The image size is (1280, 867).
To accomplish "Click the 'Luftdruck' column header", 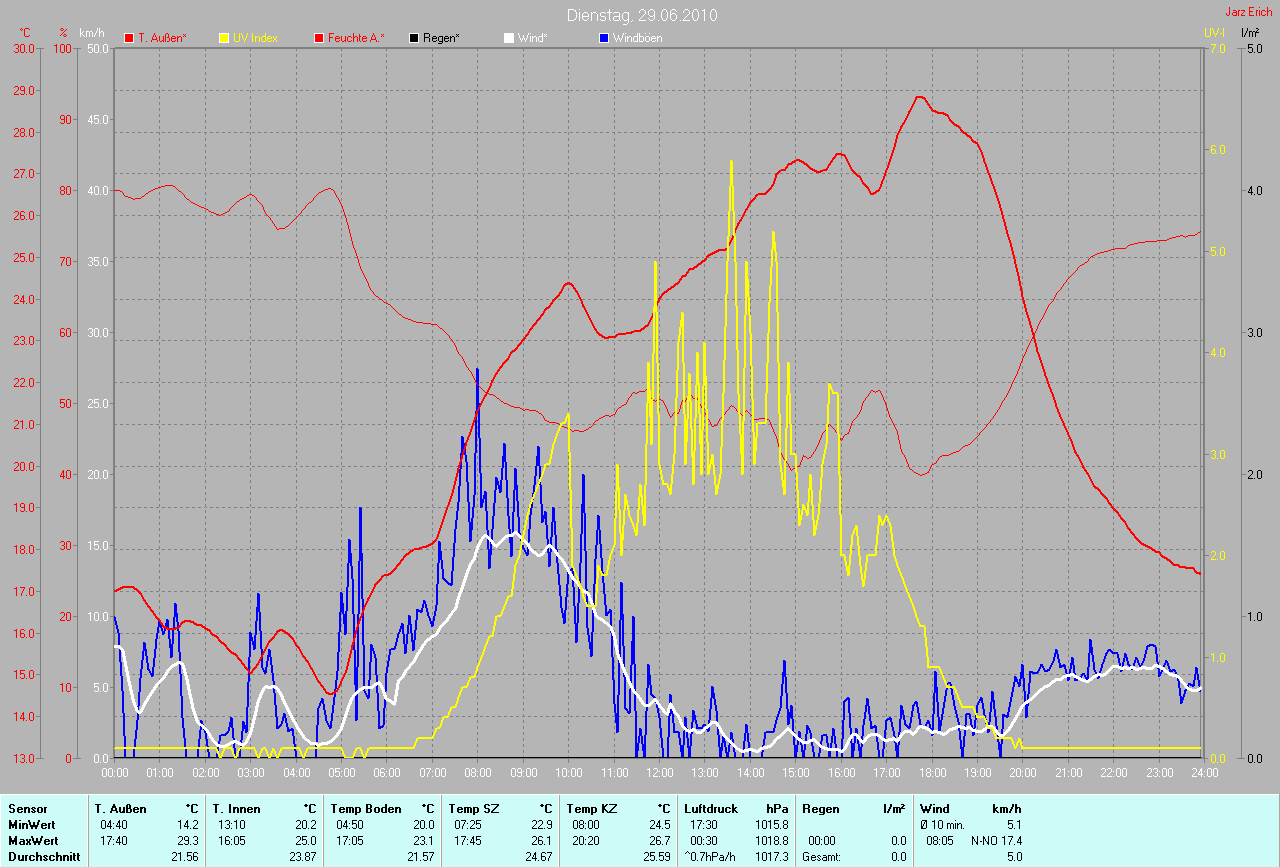I will (x=711, y=808).
